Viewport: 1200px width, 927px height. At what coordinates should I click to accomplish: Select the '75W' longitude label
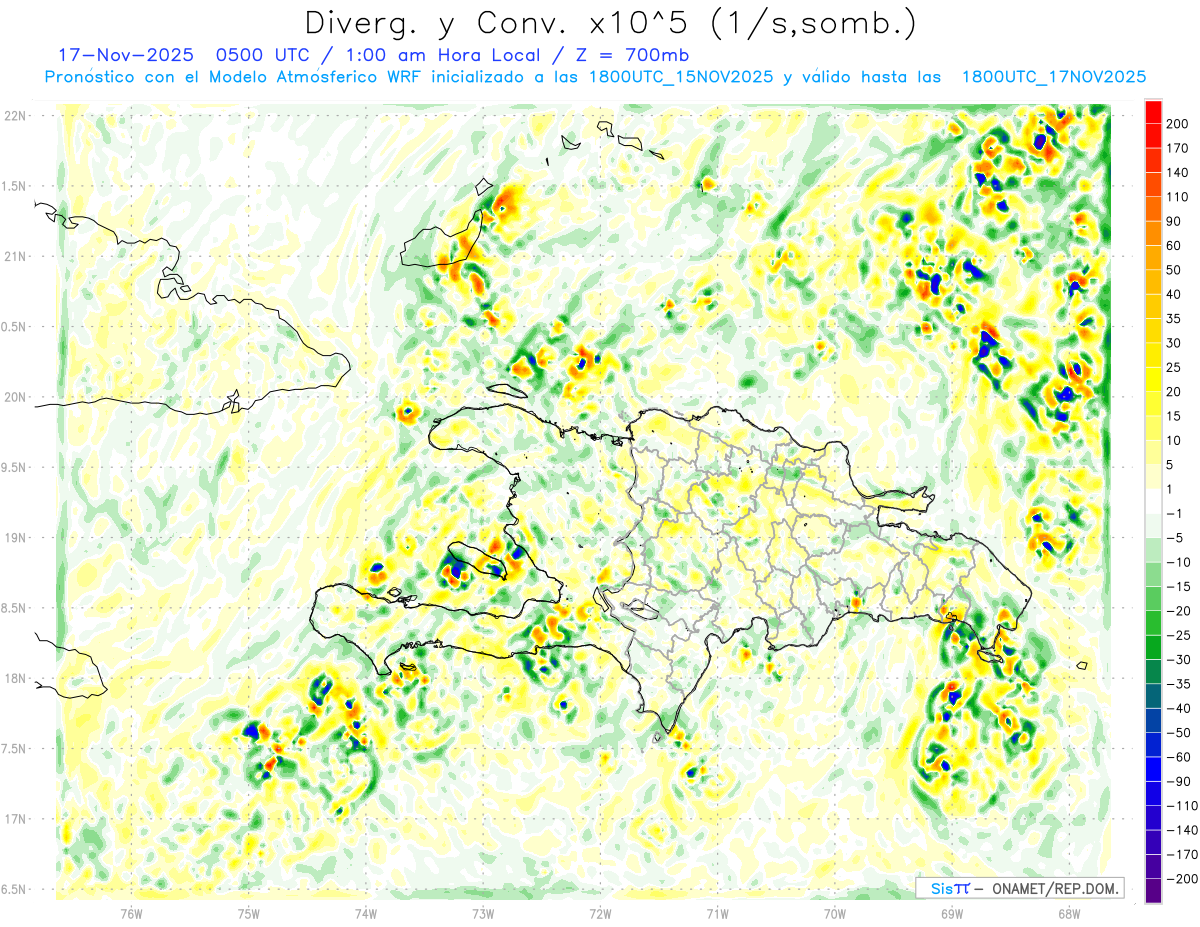pyautogui.click(x=249, y=913)
